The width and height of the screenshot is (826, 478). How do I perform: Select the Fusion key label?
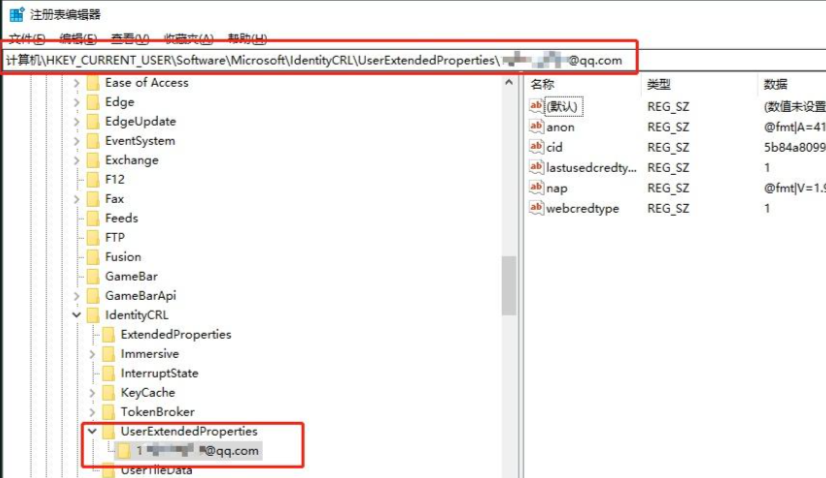123,257
